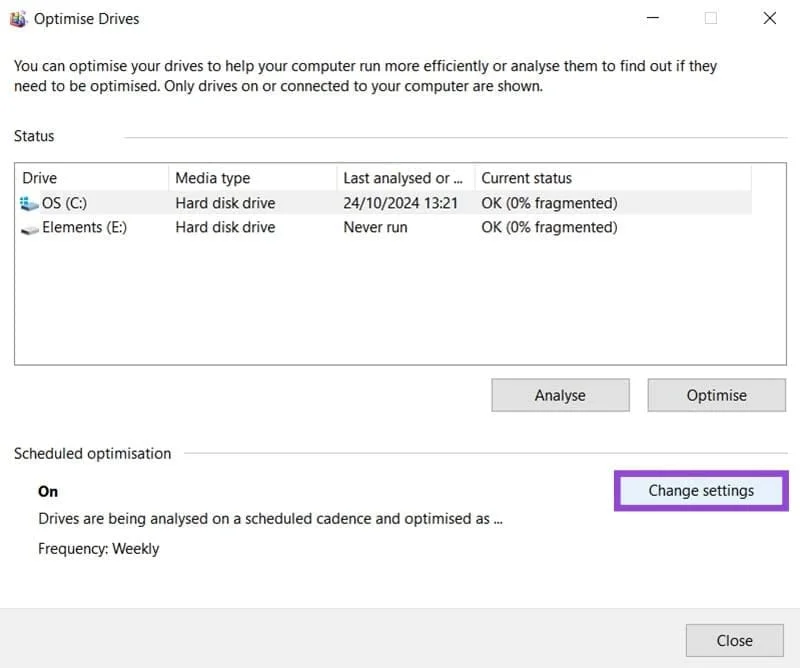Screen dimensions: 800x668
Task: Click the Optimise Drives title bar icon
Action: [18, 19]
